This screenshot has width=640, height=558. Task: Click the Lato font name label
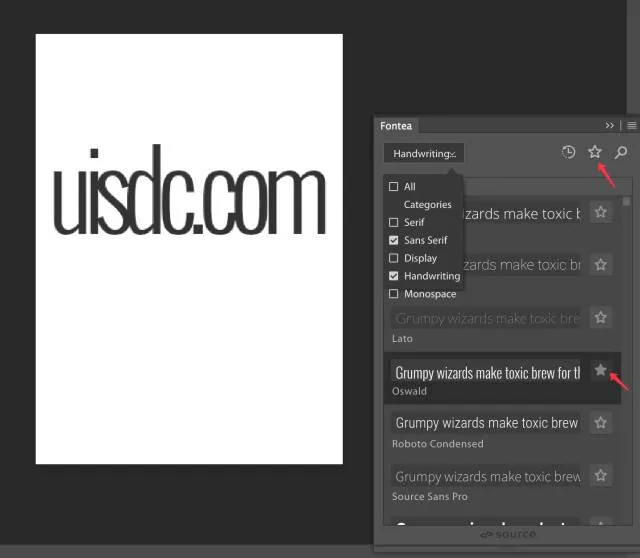point(402,338)
